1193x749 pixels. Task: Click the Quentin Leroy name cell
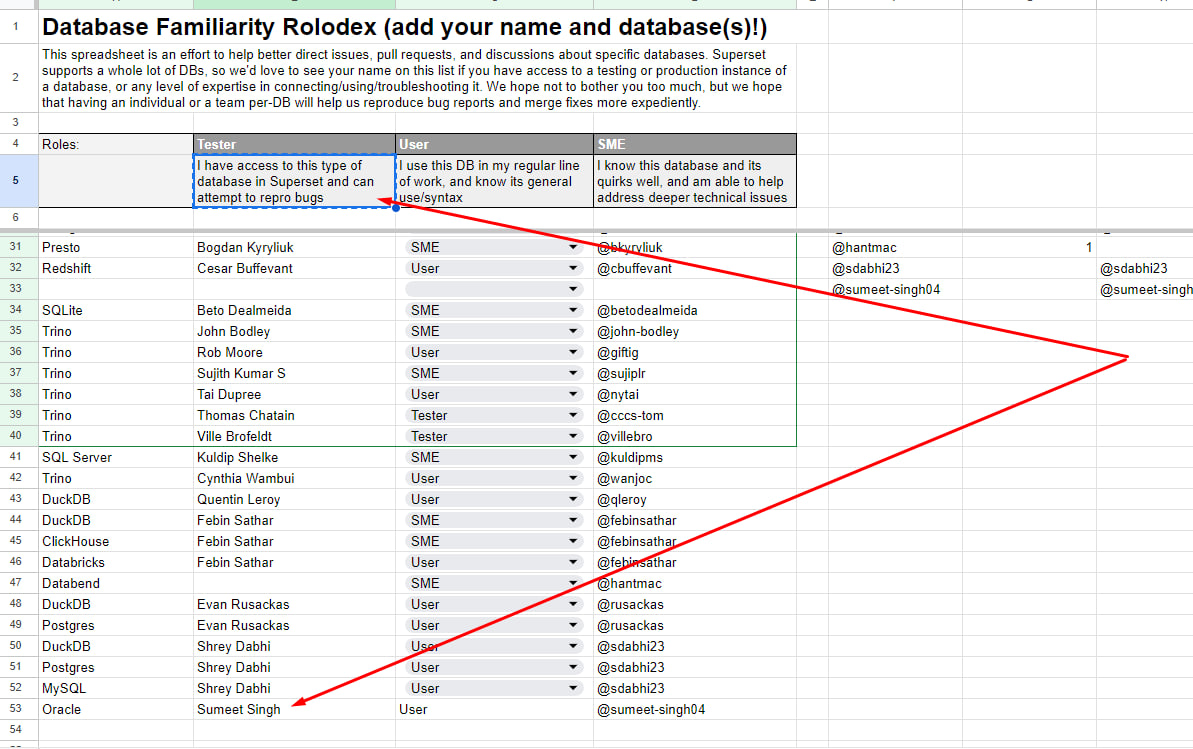(294, 499)
